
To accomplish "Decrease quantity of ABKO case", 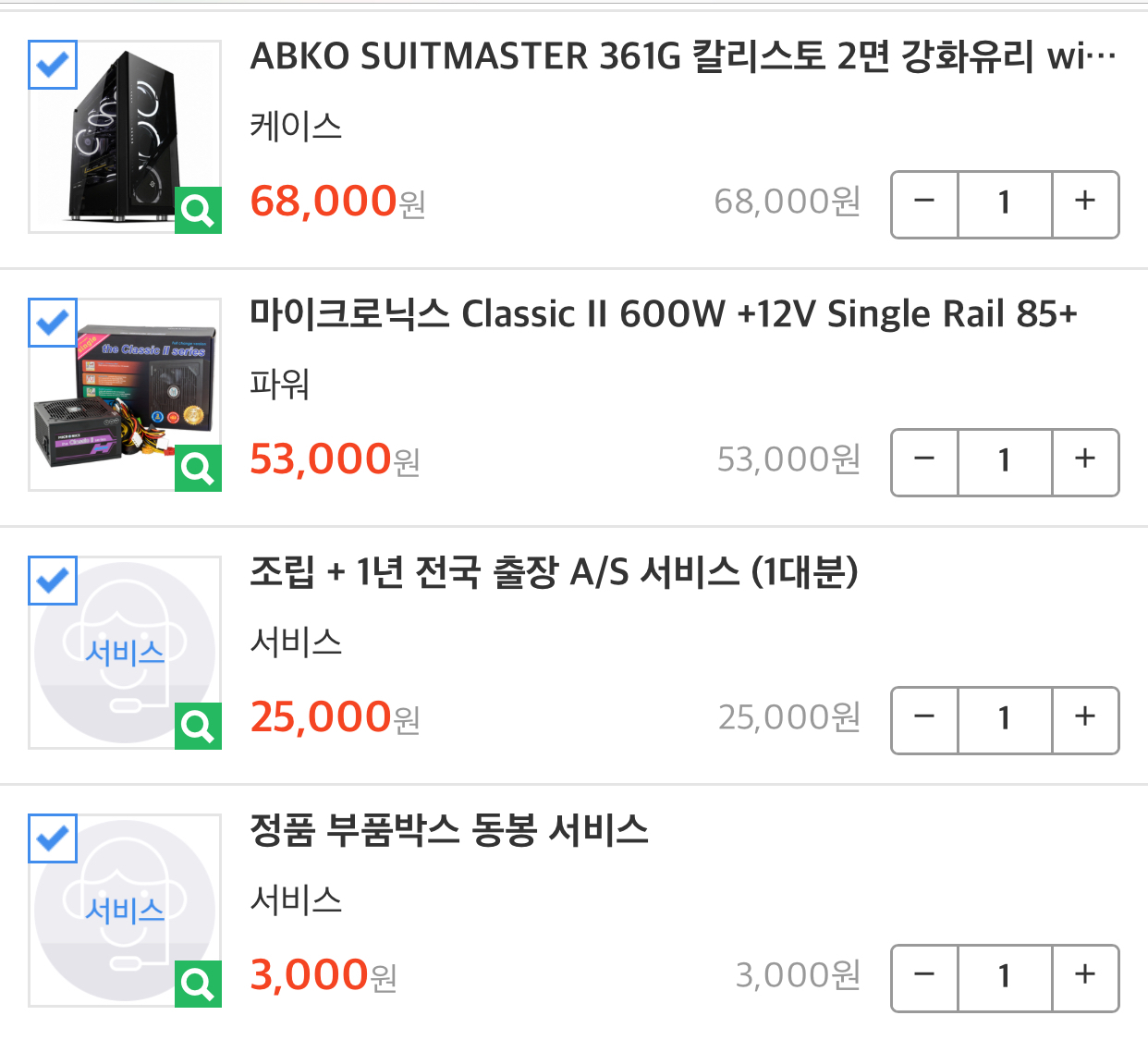I will [924, 204].
